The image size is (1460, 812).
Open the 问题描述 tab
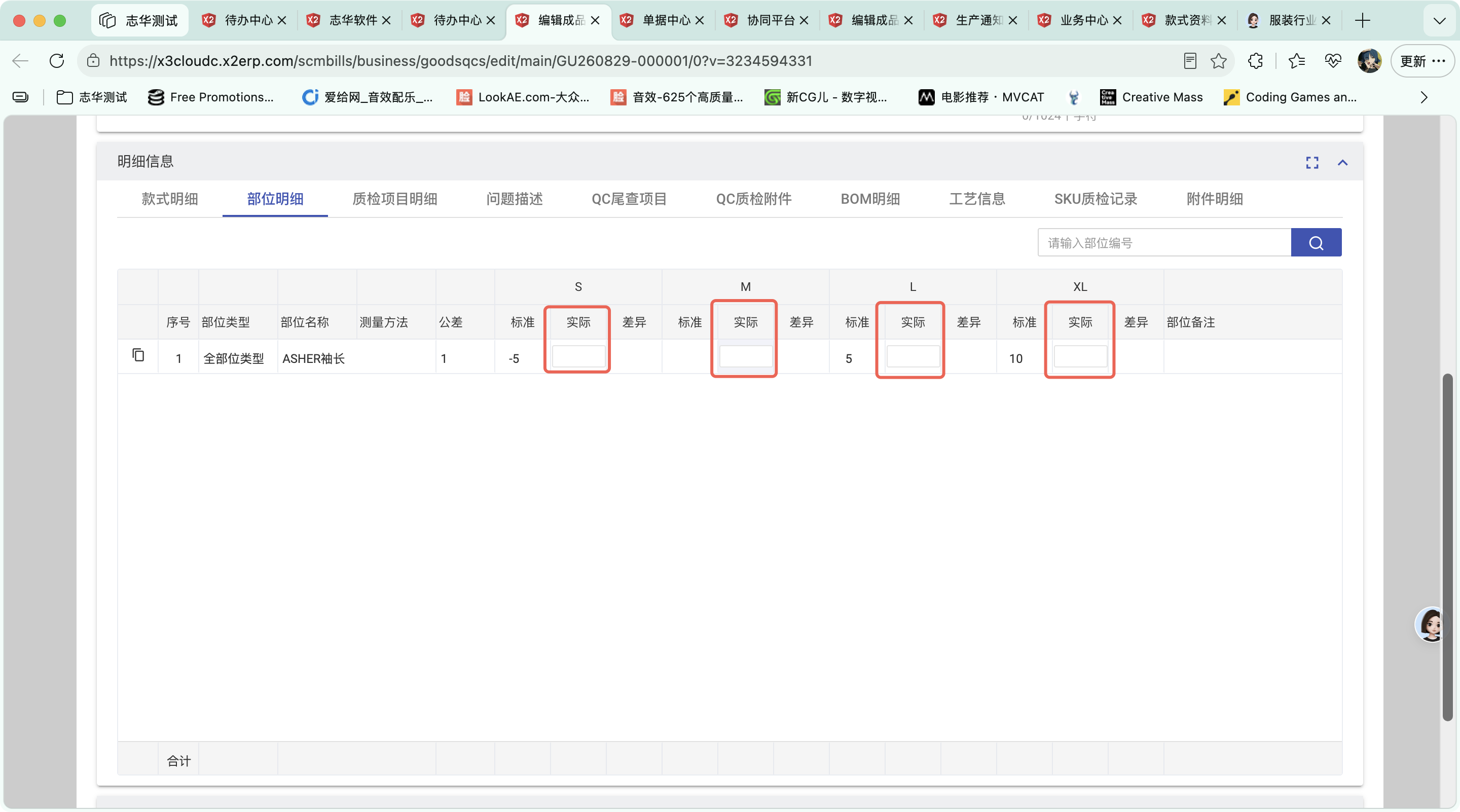[x=514, y=199]
